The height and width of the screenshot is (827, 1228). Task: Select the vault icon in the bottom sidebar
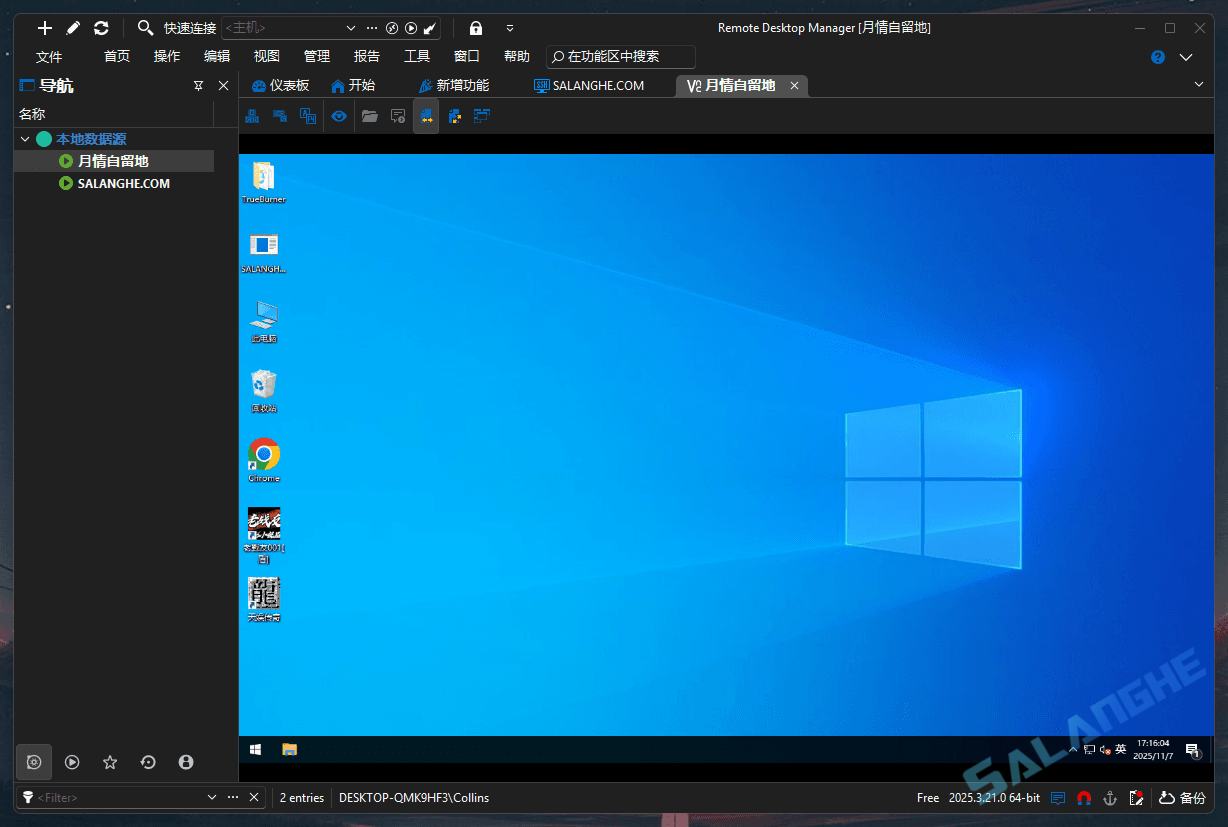tap(33, 762)
